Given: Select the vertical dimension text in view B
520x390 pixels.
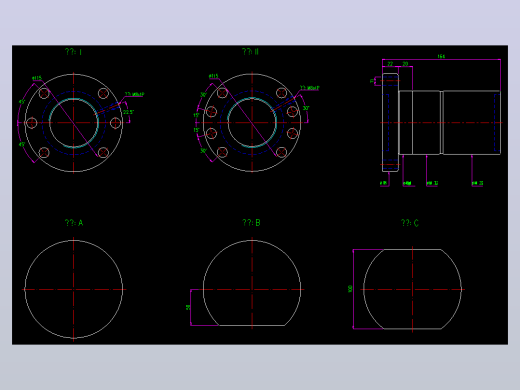Looking at the screenshot, I should 188,307.
